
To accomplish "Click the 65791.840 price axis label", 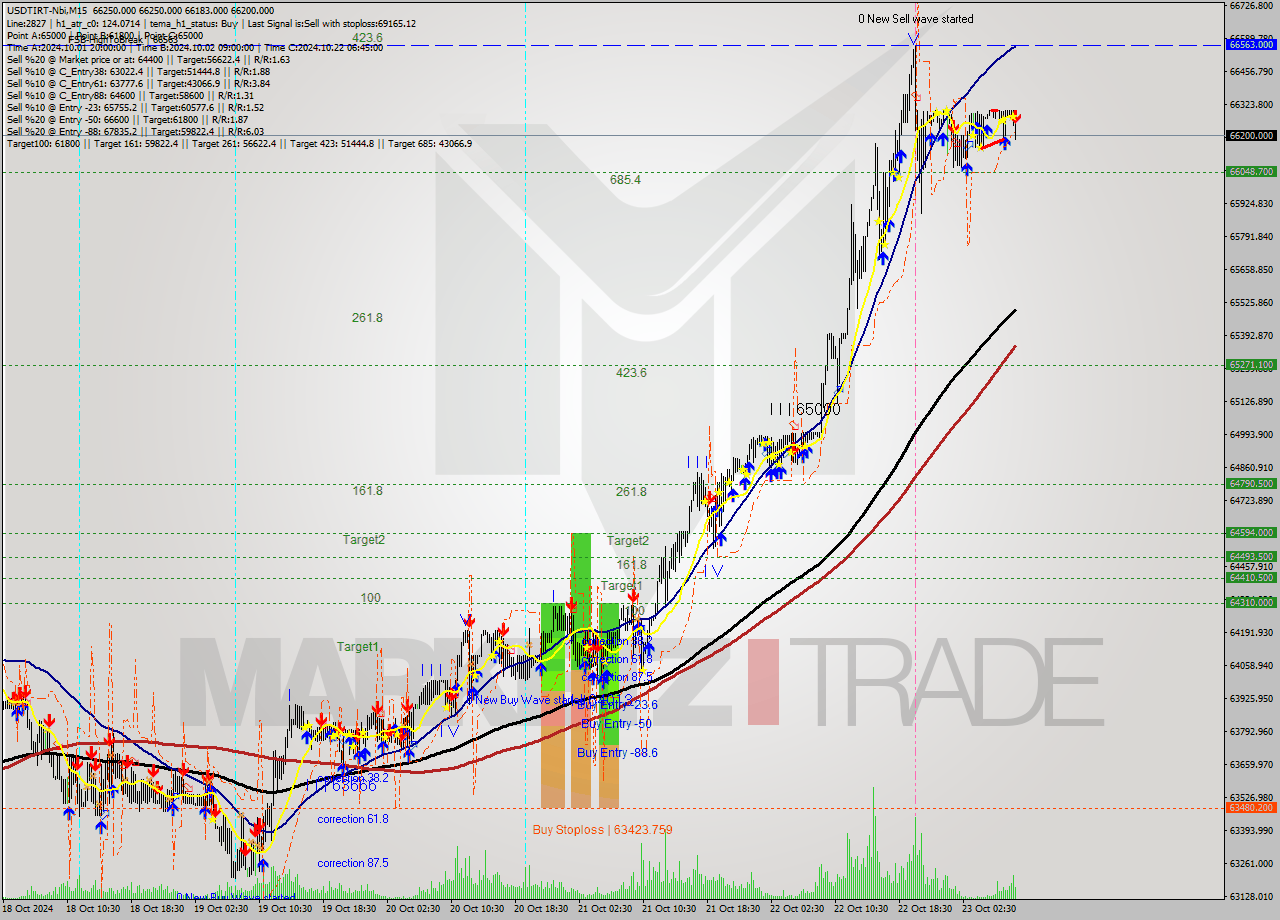I will point(1251,237).
